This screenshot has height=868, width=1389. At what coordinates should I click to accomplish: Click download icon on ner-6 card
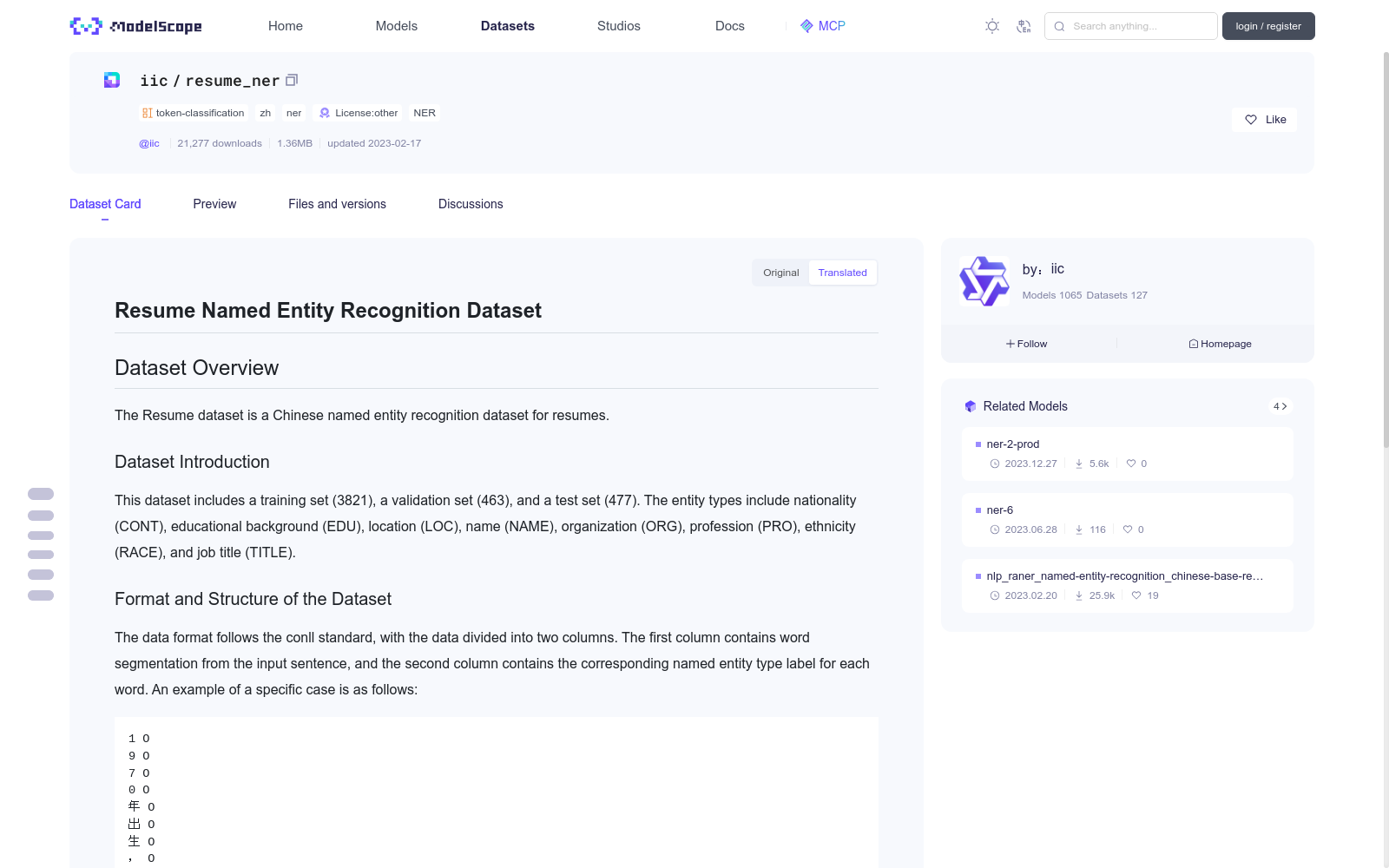click(1079, 529)
